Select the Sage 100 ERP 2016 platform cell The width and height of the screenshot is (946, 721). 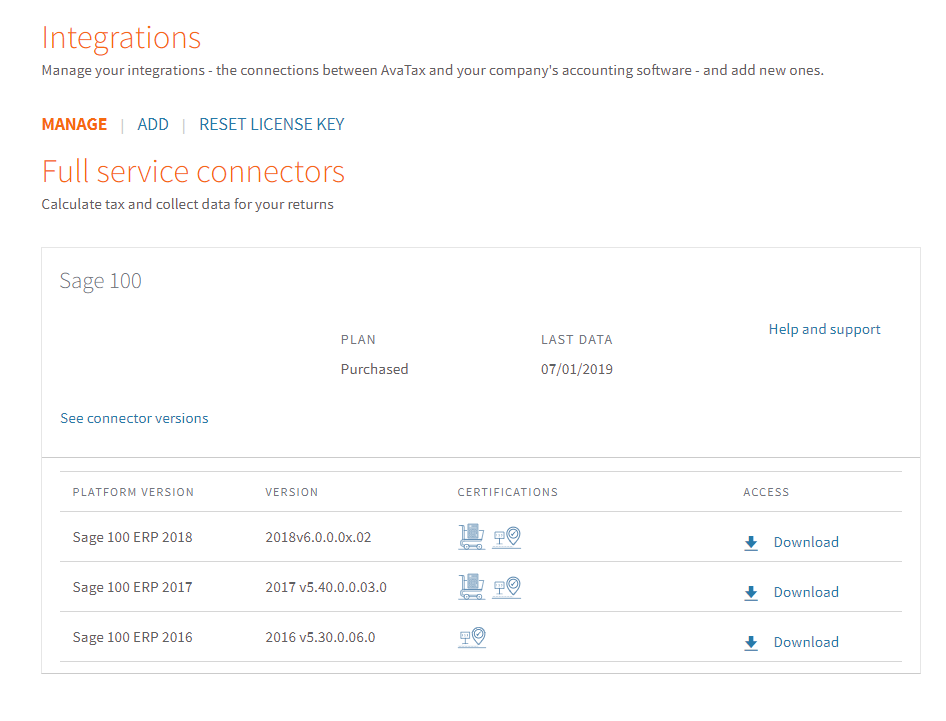point(133,637)
